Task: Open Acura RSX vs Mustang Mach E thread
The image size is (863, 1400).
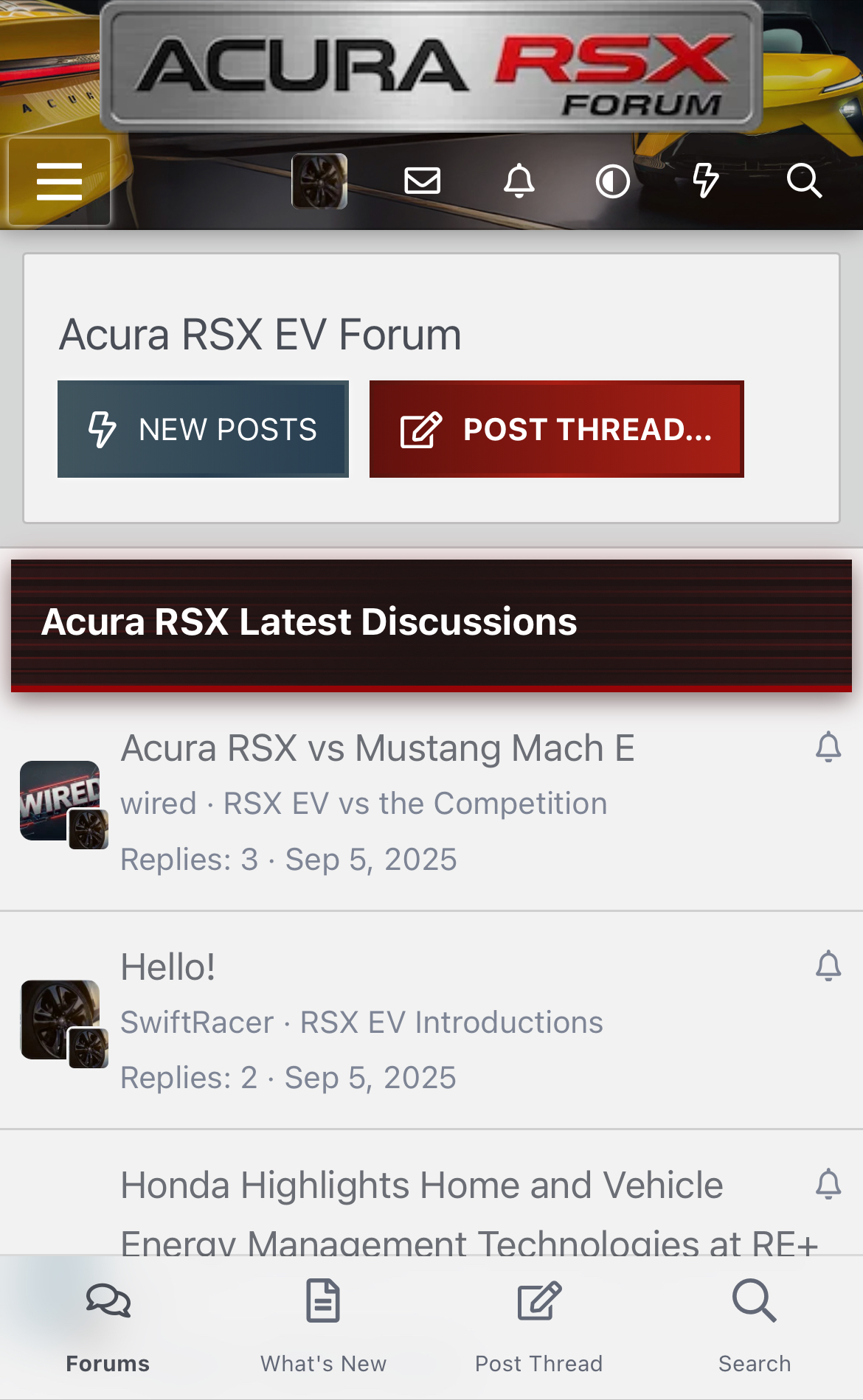Action: pyautogui.click(x=378, y=748)
